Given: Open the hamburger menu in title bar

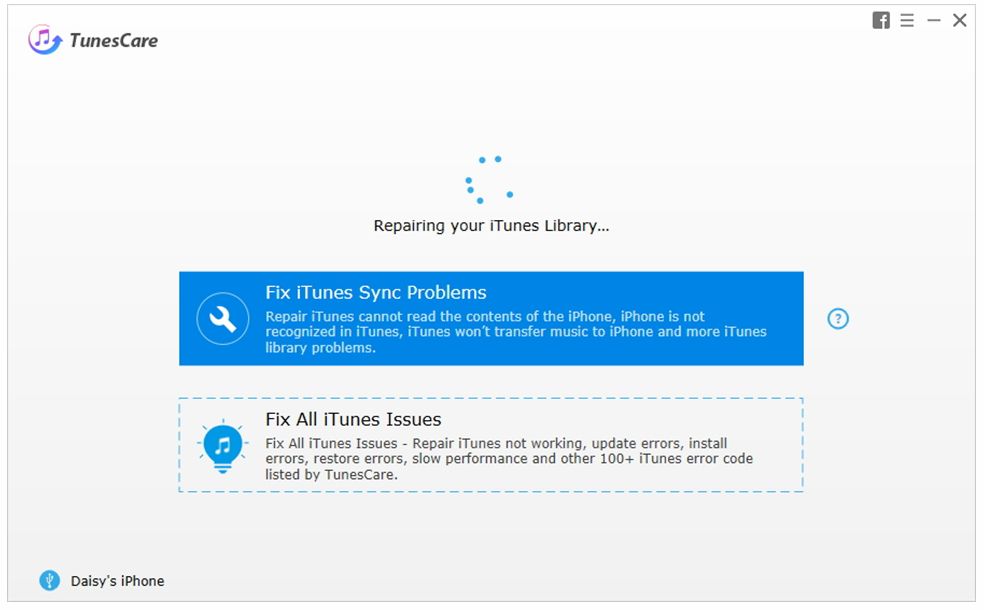Looking at the screenshot, I should (907, 21).
